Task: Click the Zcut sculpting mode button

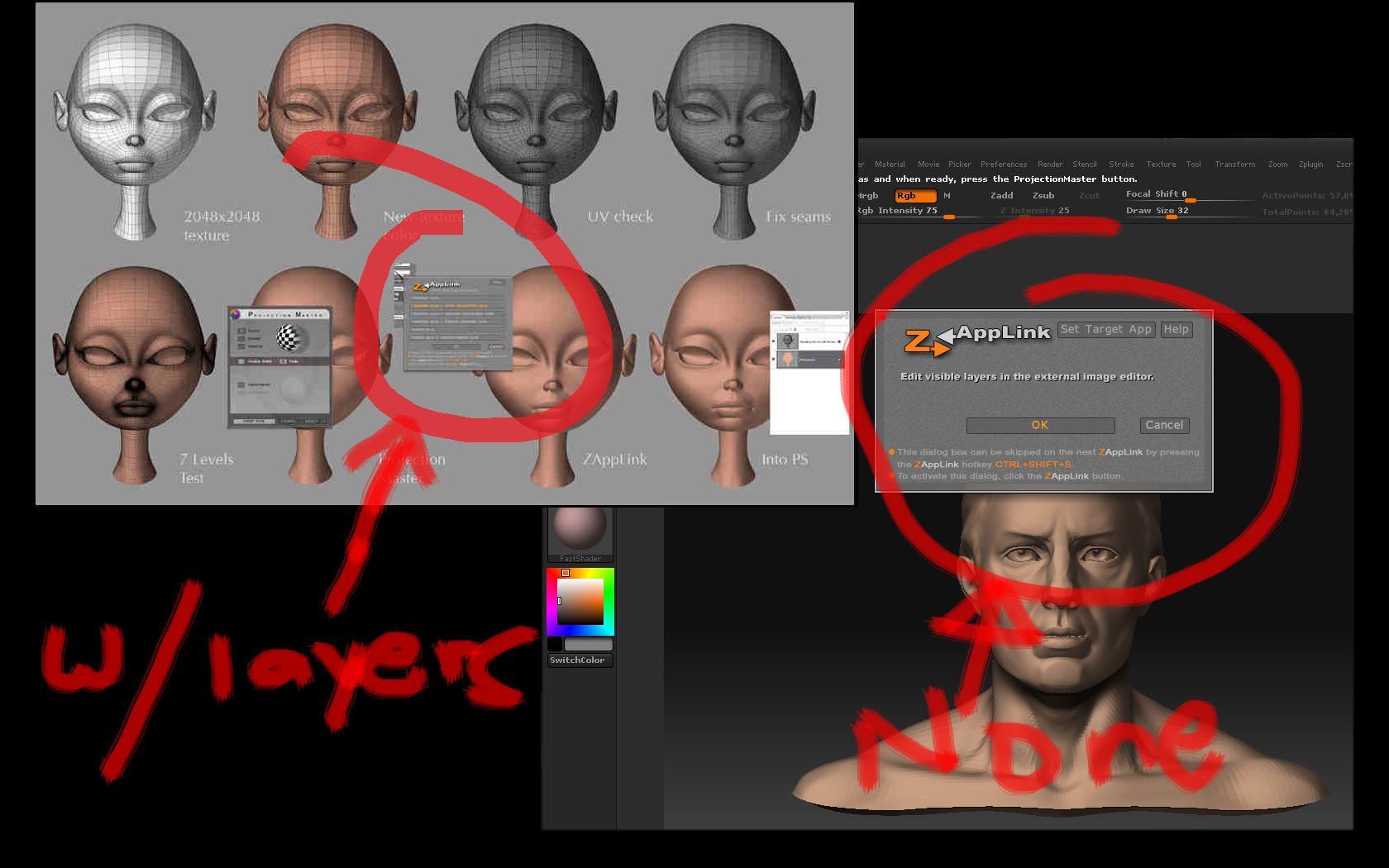Action: pos(1089,196)
